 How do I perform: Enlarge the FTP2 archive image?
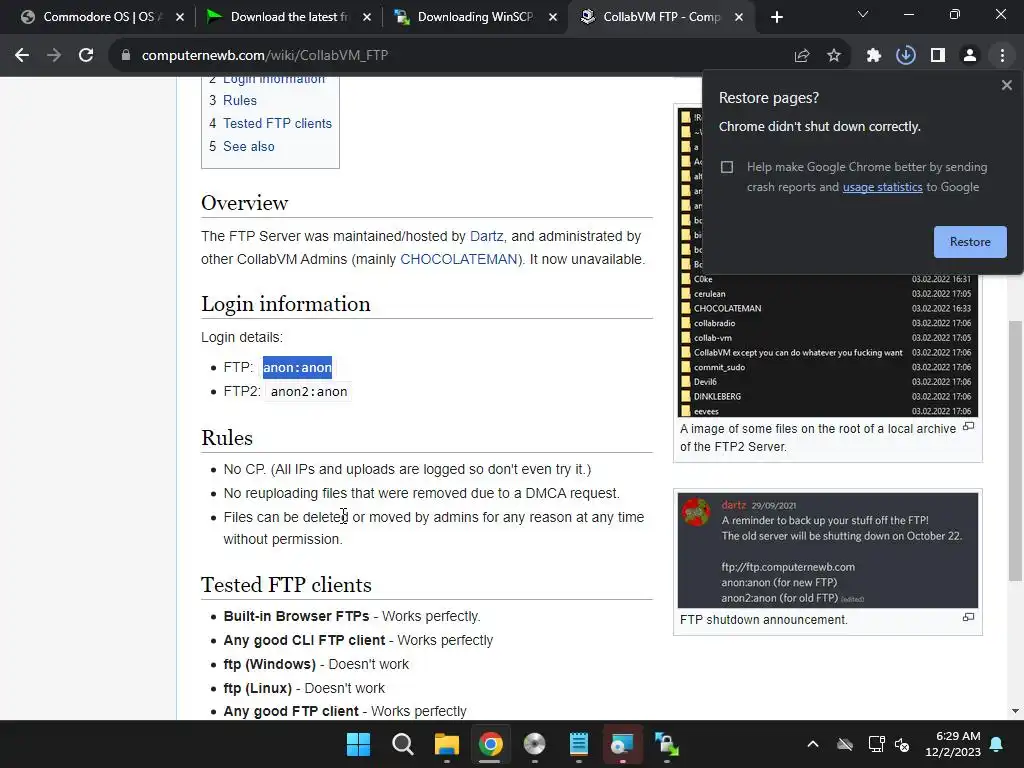click(x=968, y=426)
